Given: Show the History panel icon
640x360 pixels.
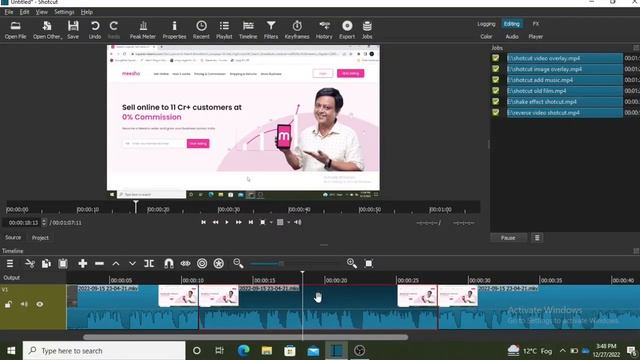Looking at the screenshot, I should [x=324, y=30].
